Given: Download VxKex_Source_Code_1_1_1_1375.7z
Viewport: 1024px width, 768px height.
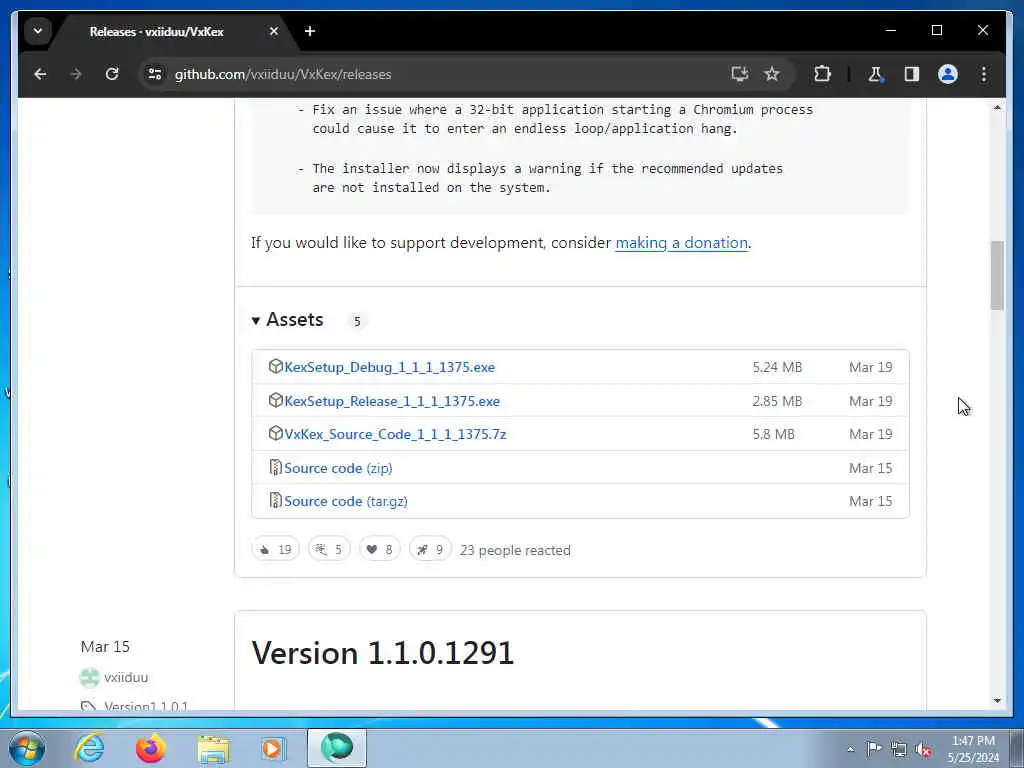Looking at the screenshot, I should (395, 434).
